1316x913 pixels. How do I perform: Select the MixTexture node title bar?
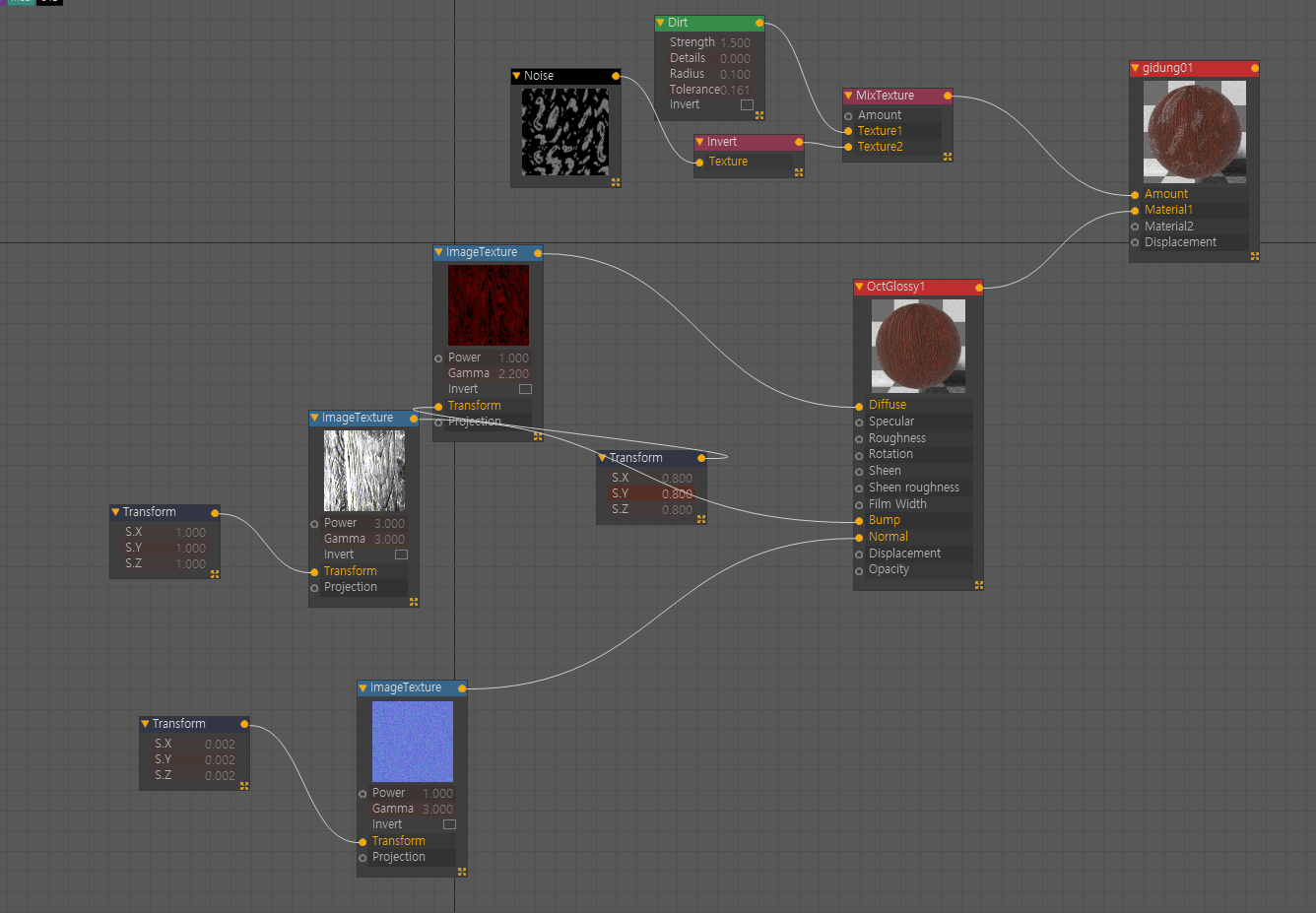pyautogui.click(x=891, y=96)
